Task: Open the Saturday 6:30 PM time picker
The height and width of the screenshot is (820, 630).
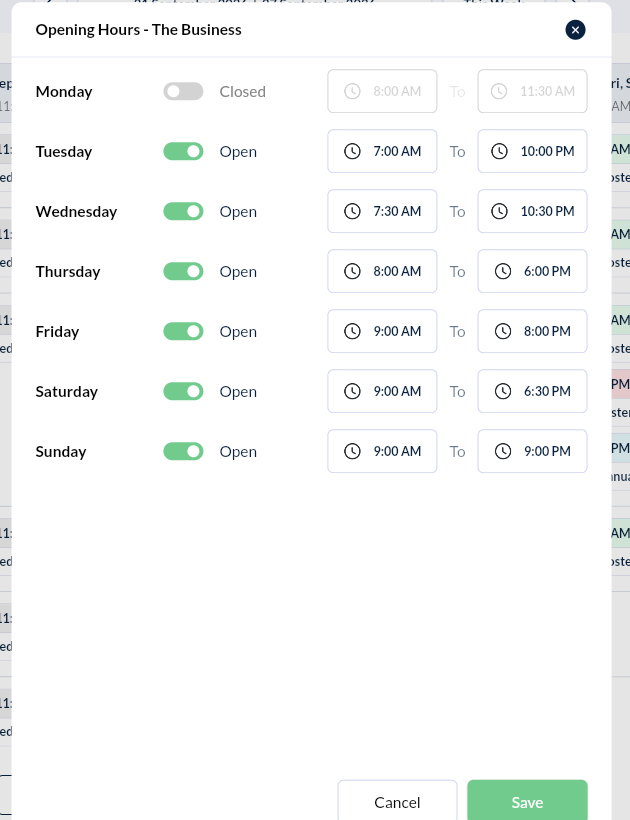Action: tap(532, 391)
